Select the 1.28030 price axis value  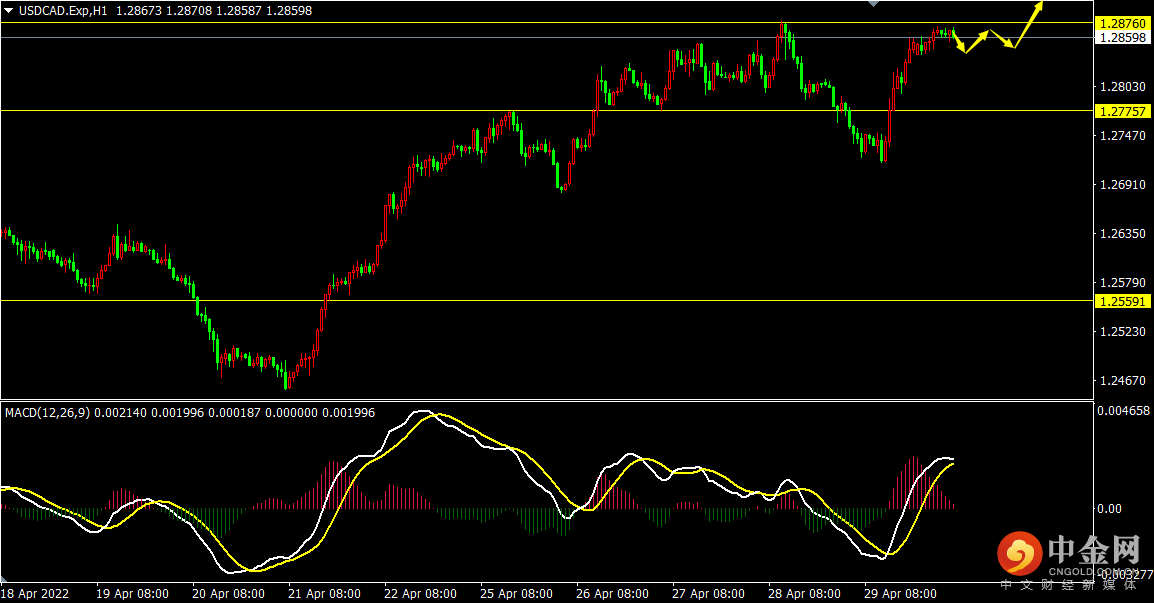point(1122,87)
